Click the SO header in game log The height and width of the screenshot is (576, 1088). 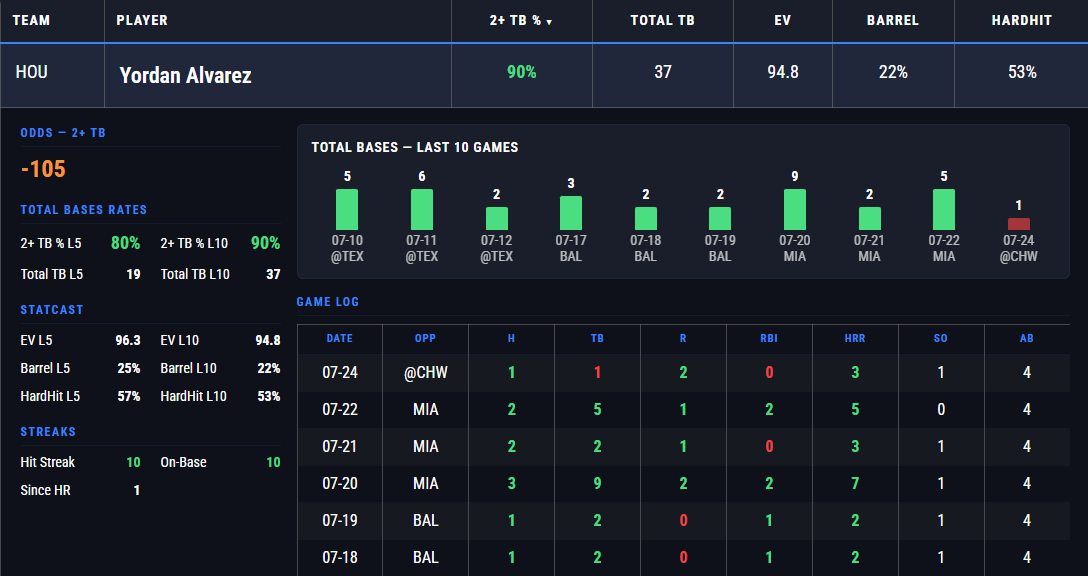point(941,339)
